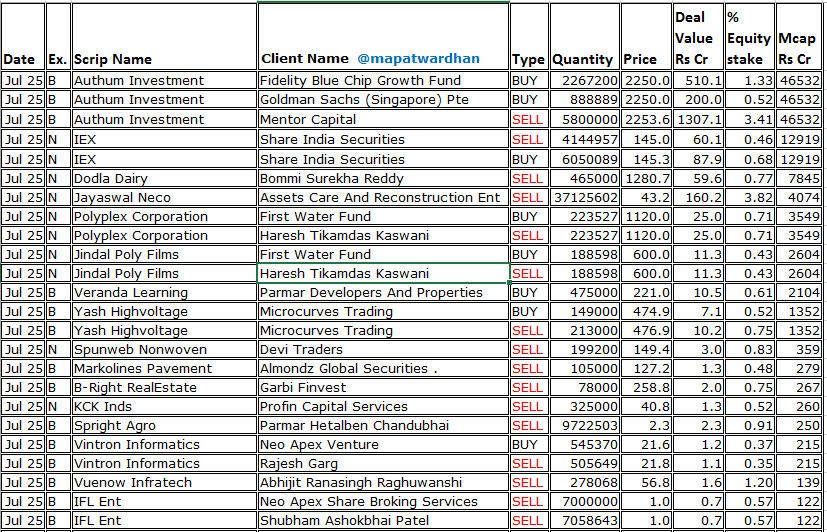The image size is (827, 532).
Task: Select the 'Price' column header
Action: click(x=646, y=36)
